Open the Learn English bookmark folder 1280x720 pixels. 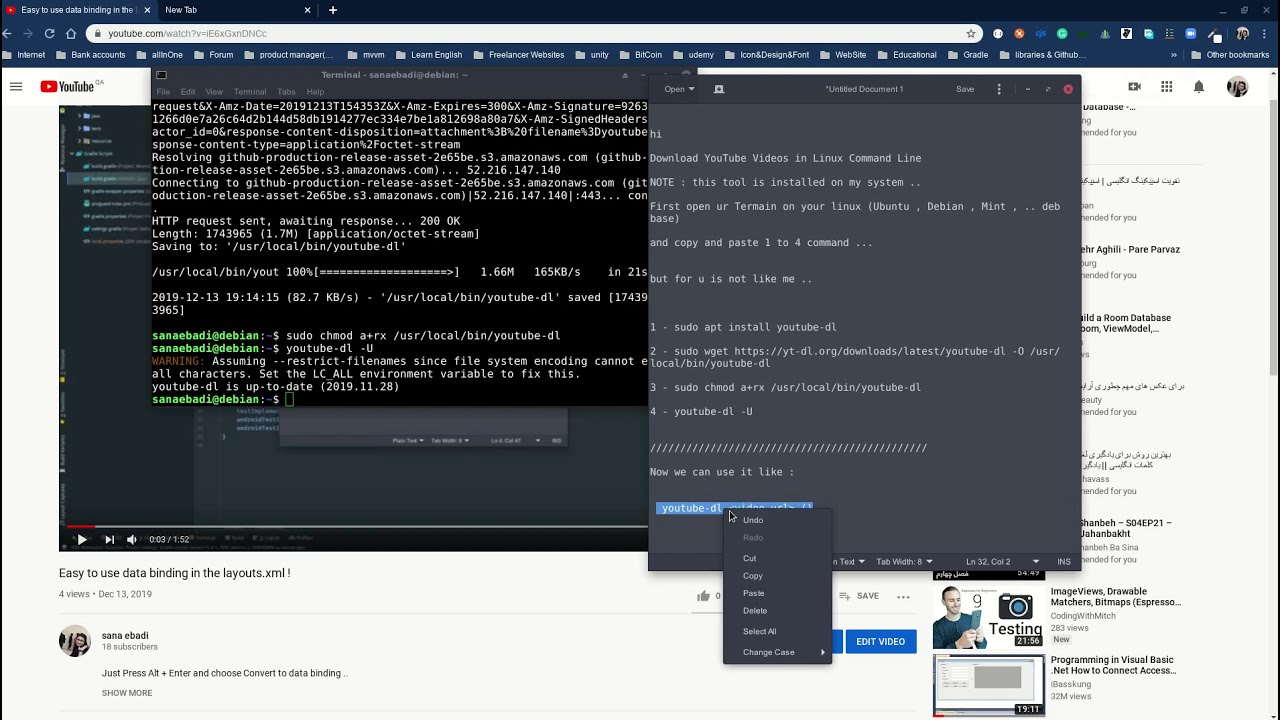[428, 55]
